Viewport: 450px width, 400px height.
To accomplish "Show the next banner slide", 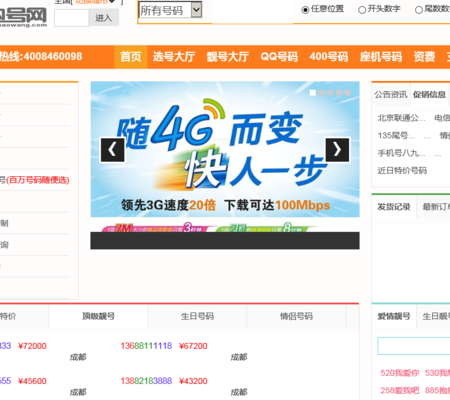I will [337, 150].
